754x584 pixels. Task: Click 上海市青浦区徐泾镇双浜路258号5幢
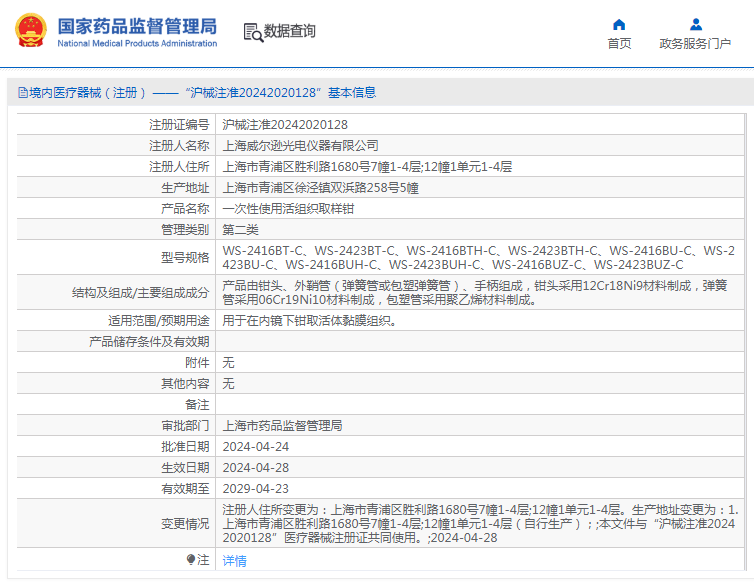tap(320, 188)
